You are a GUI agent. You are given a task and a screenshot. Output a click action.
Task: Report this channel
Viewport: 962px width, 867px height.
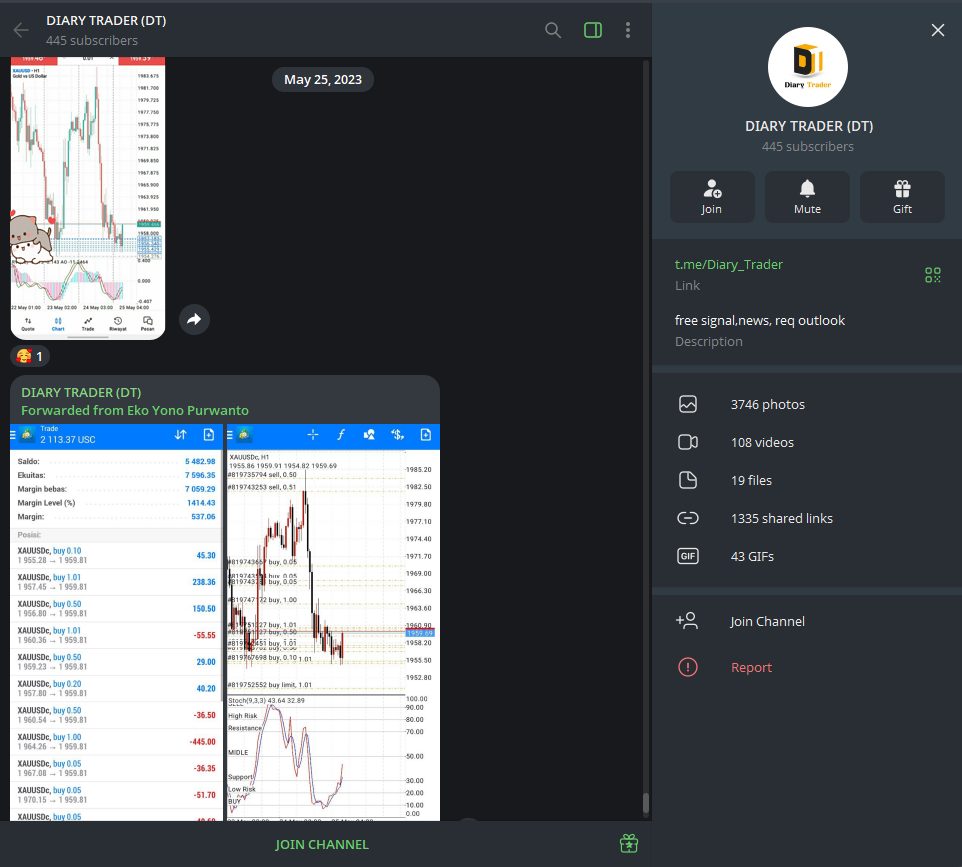(x=751, y=668)
